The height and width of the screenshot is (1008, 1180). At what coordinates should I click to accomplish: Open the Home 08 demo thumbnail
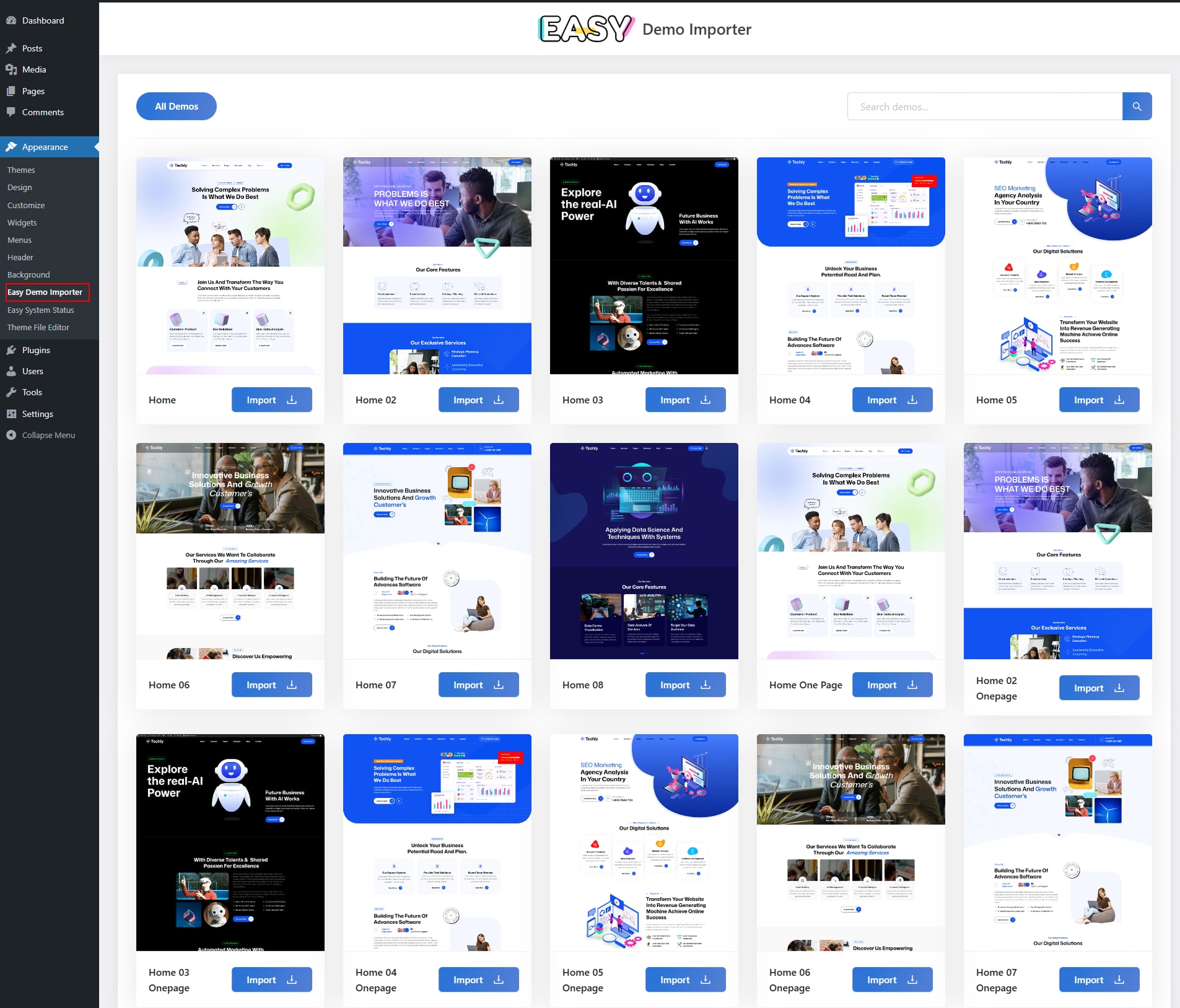[644, 551]
